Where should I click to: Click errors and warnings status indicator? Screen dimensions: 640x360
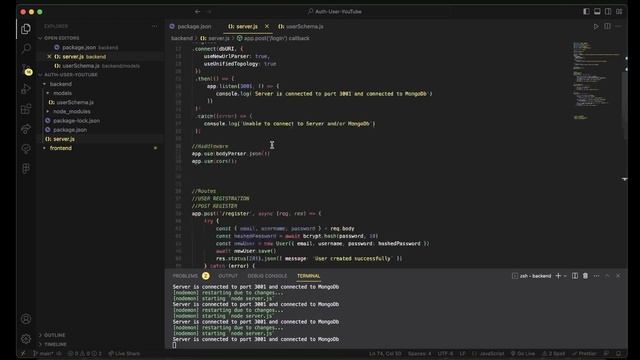click(84, 353)
